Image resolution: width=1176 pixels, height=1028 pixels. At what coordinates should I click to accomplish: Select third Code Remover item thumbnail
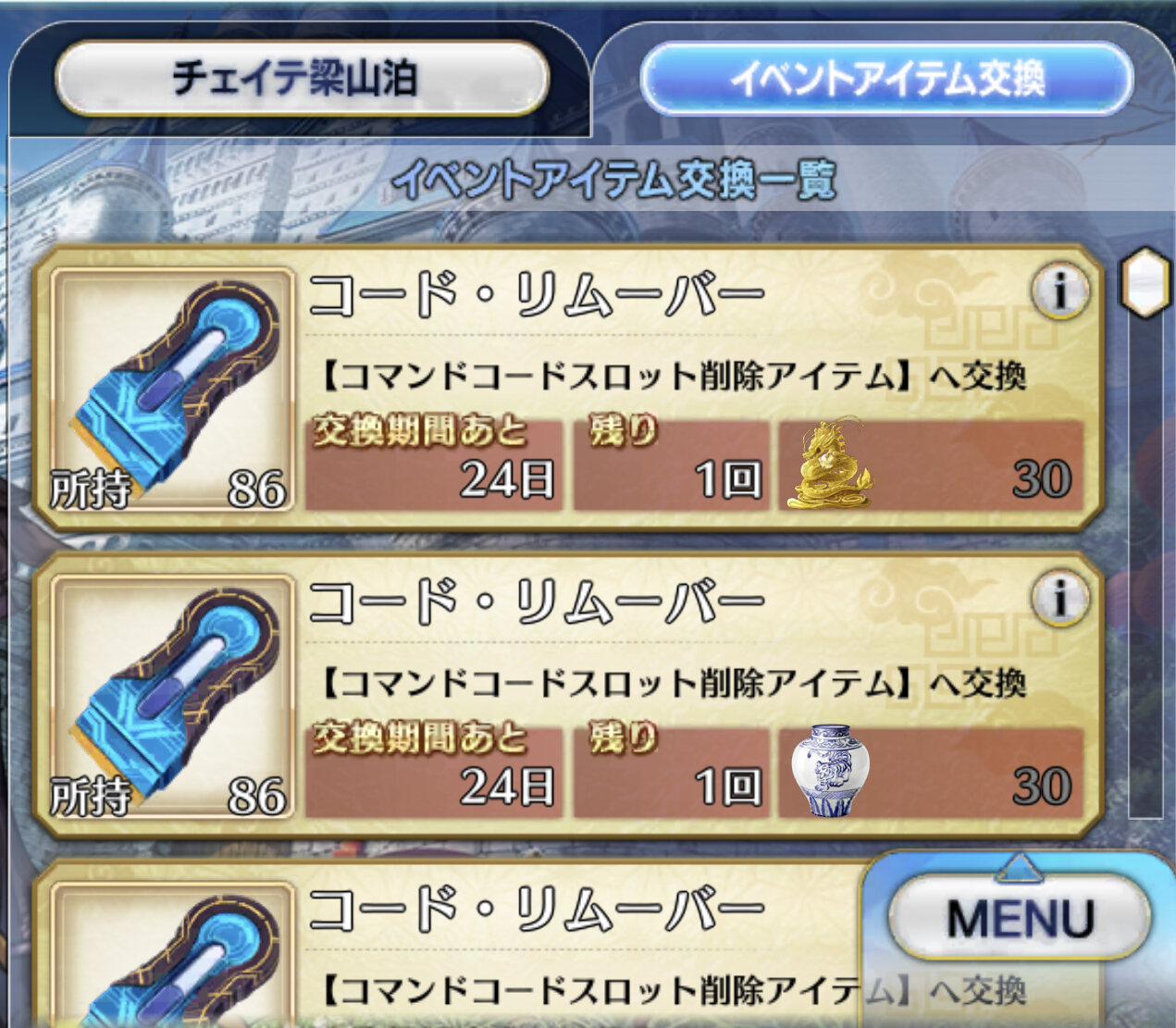click(x=171, y=954)
